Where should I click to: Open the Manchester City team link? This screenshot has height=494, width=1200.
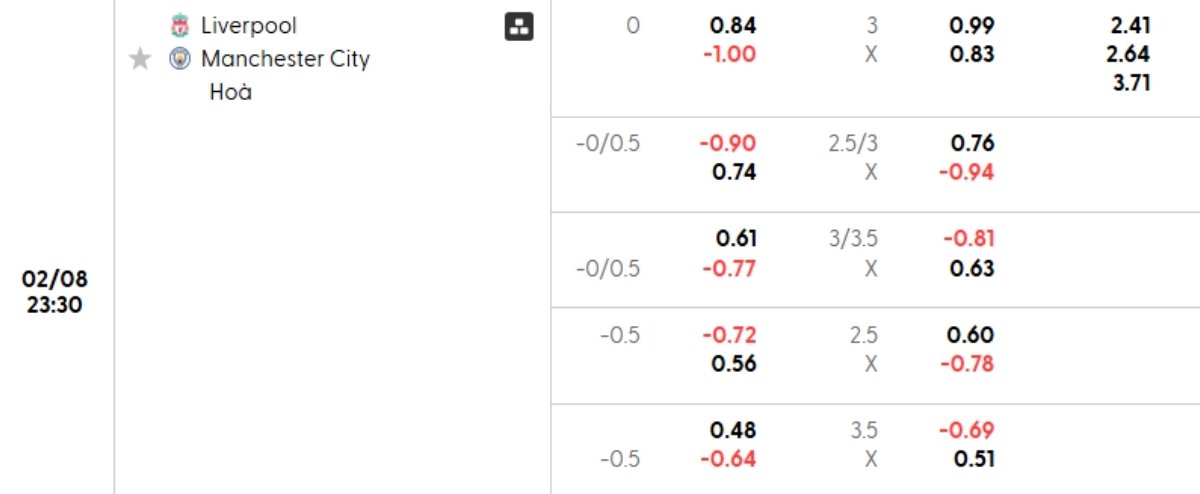[285, 59]
